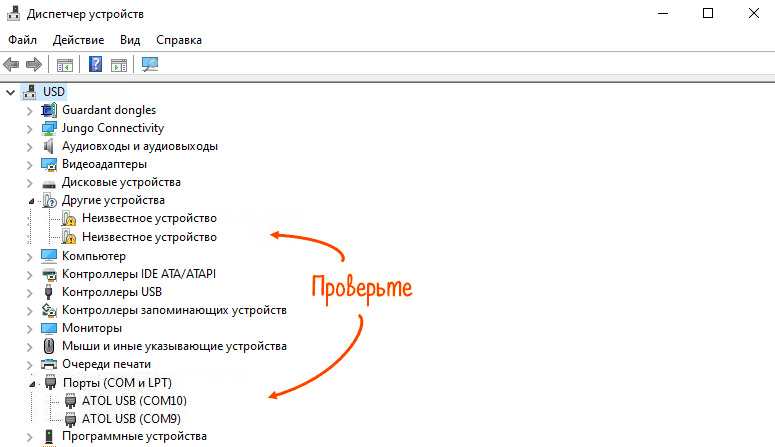The height and width of the screenshot is (447, 775).
Task: Minimize the Диспетчер устройств window
Action: pyautogui.click(x=663, y=13)
